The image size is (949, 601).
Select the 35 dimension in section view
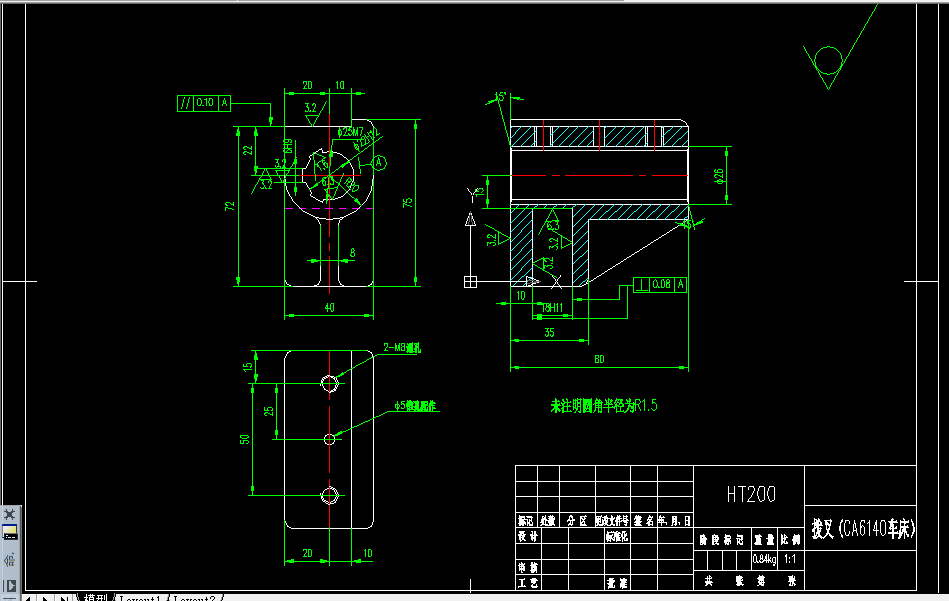[549, 332]
